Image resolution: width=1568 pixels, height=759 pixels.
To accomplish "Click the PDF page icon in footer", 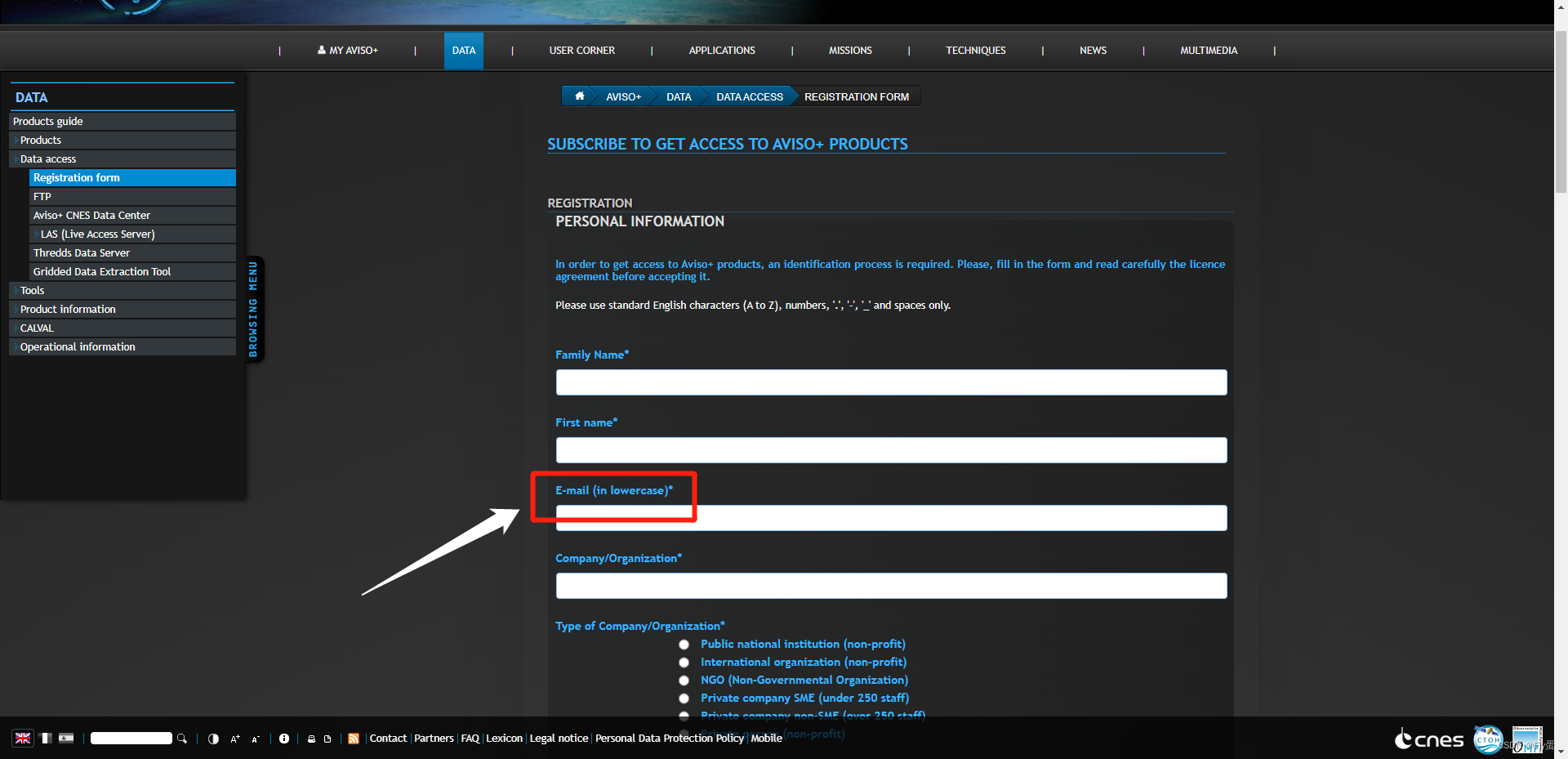I will click(x=327, y=739).
